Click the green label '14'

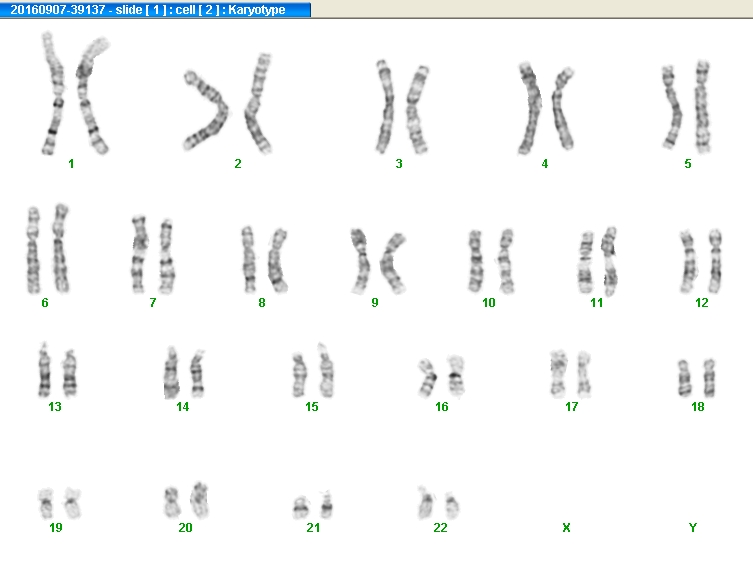tap(182, 407)
